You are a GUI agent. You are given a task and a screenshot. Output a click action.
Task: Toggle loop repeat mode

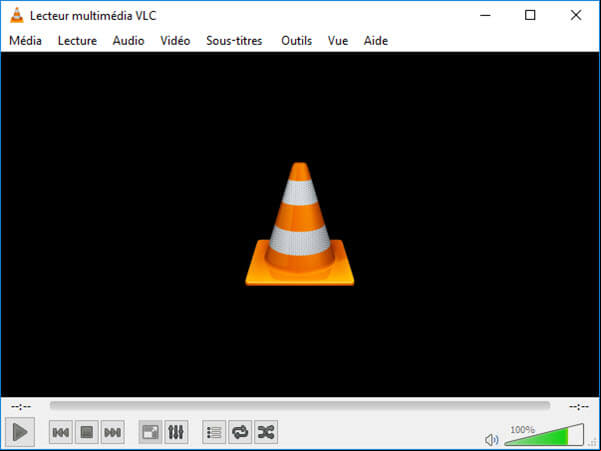pos(240,433)
